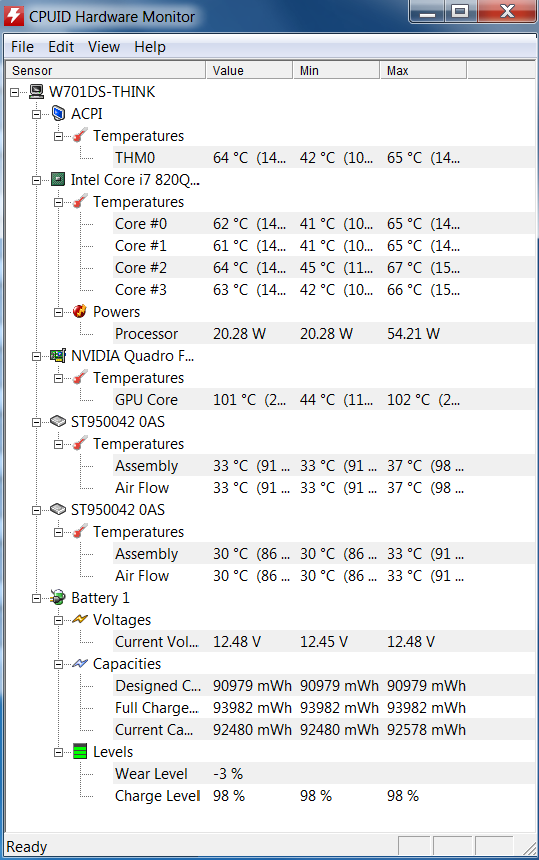Screen dimensions: 539x860
Task: Collapse the W701DS-THINK root node
Action: (14, 92)
